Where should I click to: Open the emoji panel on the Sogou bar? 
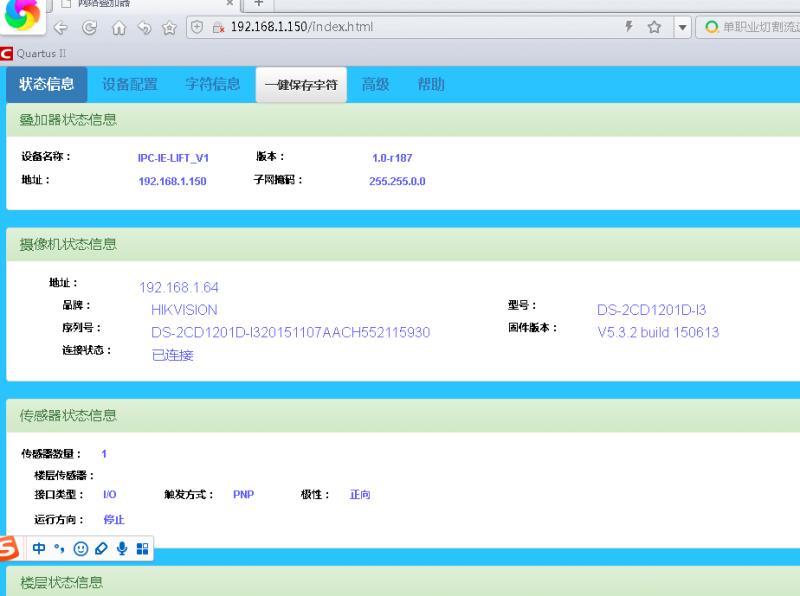tap(81, 548)
